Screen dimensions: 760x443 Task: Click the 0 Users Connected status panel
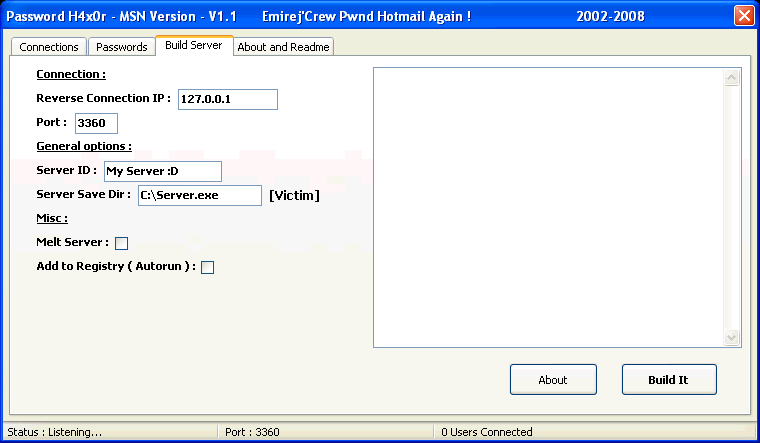[x=590, y=432]
